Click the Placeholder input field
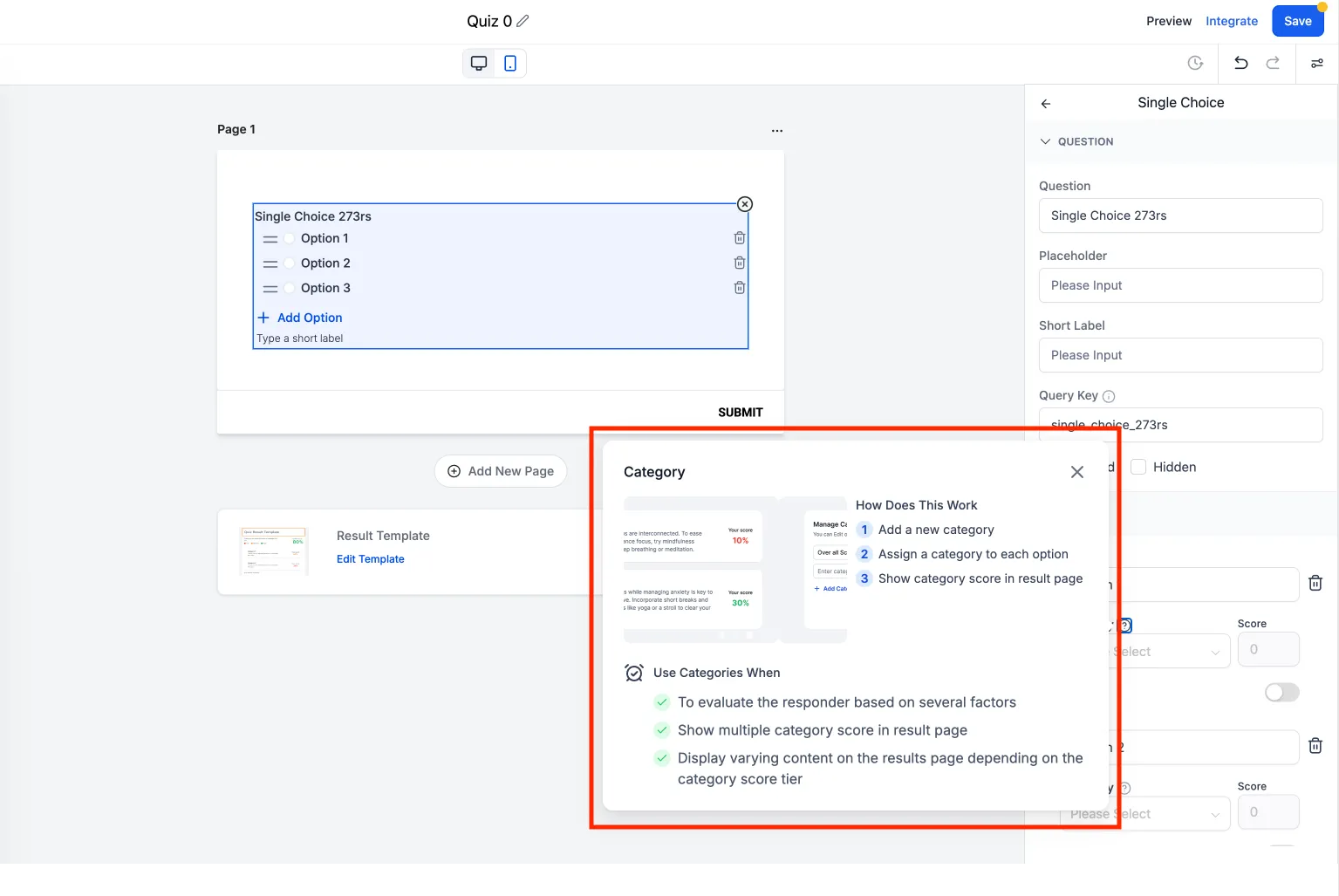Screen dimensions: 1339x896 (1180, 285)
